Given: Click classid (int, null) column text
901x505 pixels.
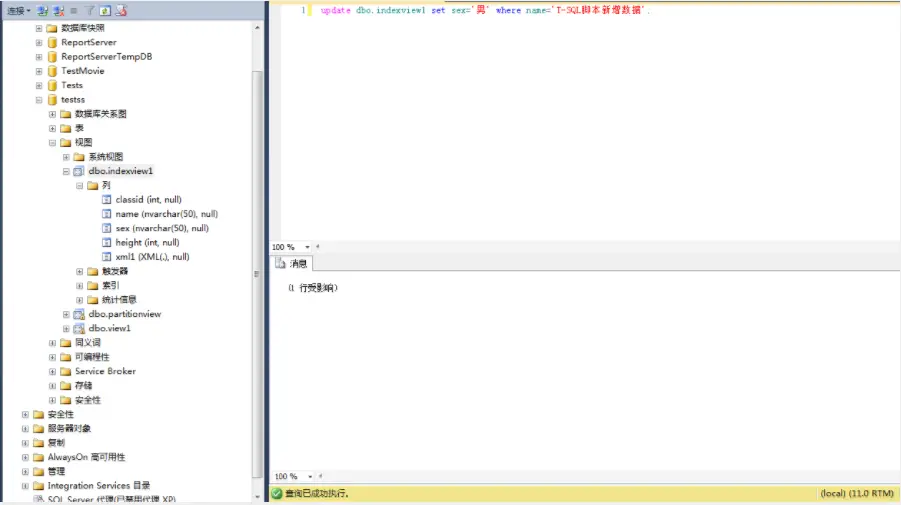Looking at the screenshot, I should coord(148,199).
